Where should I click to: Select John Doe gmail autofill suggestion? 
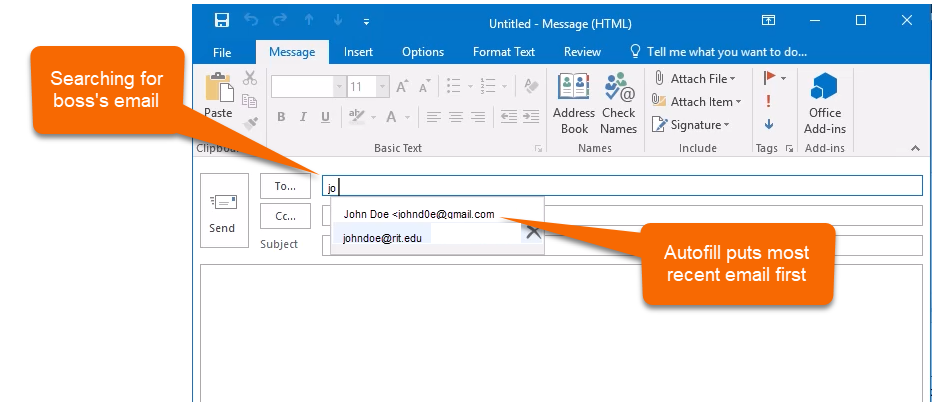(420, 214)
